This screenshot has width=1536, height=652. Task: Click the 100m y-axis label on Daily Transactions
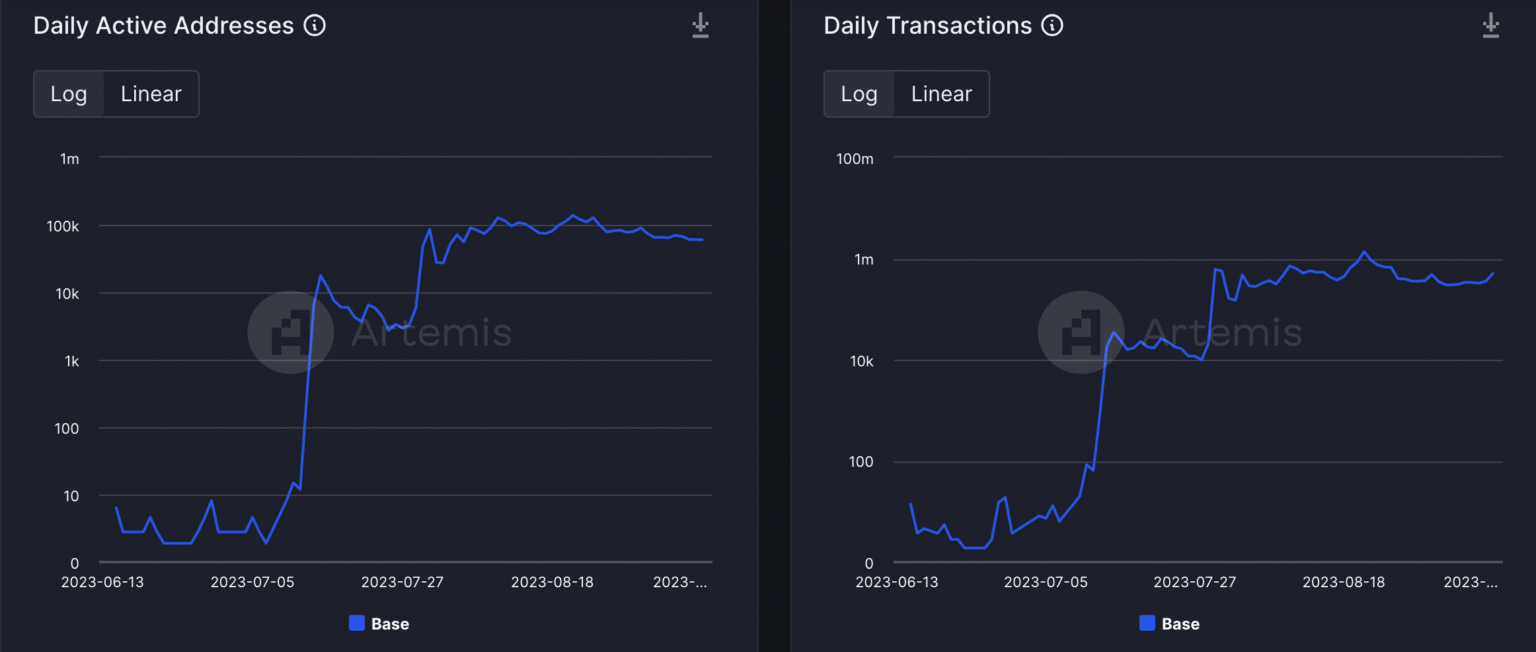pos(855,159)
